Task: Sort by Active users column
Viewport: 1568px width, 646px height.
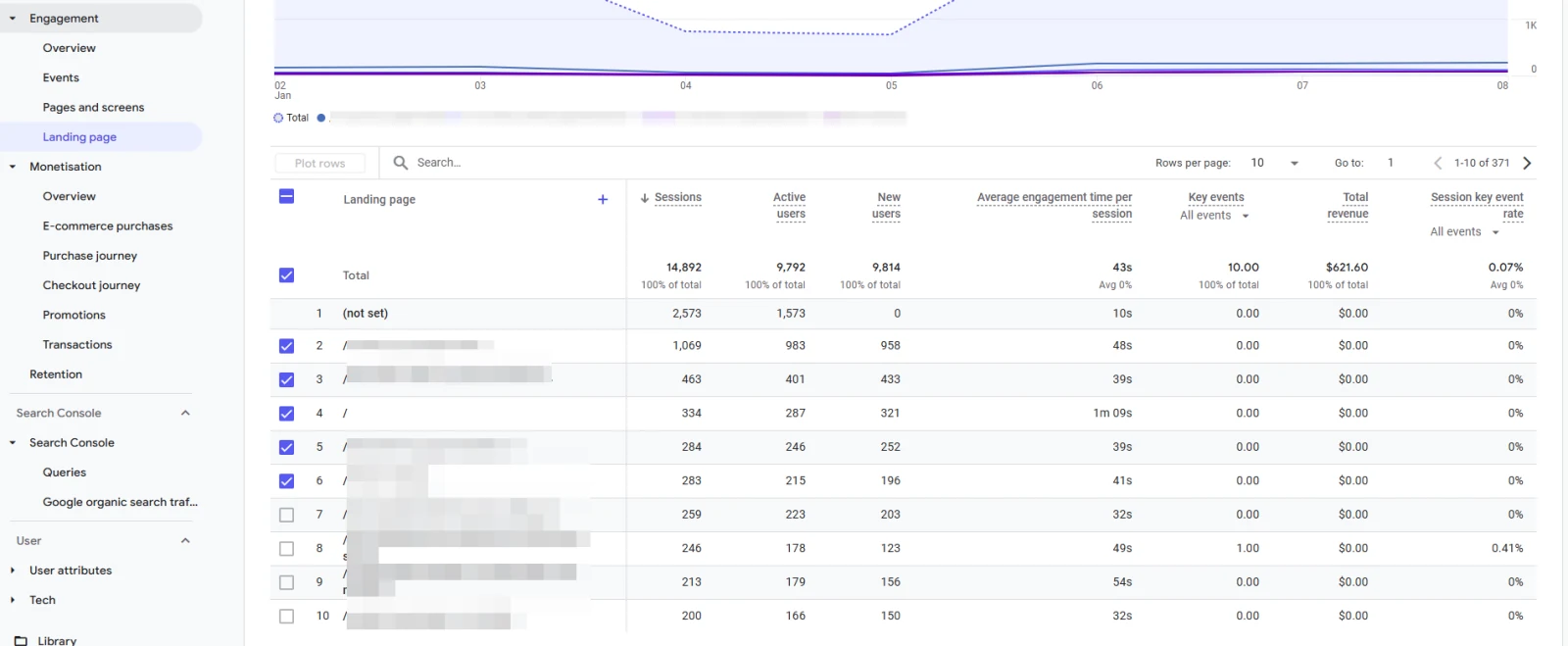Action: coord(790,206)
